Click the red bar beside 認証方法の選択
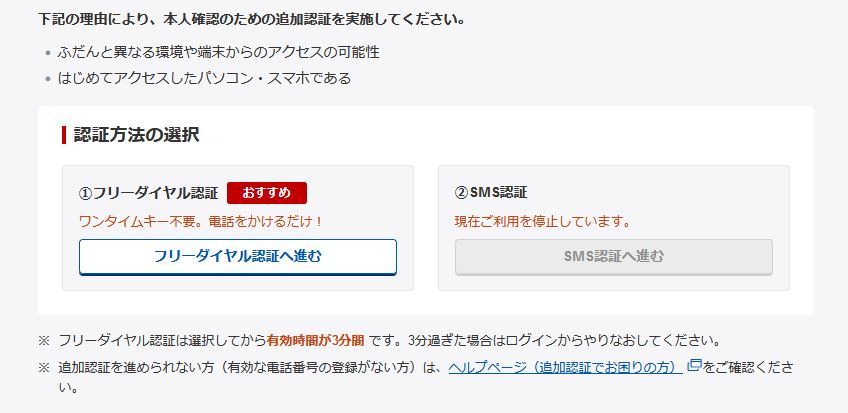This screenshot has height=413, width=848. point(64,135)
